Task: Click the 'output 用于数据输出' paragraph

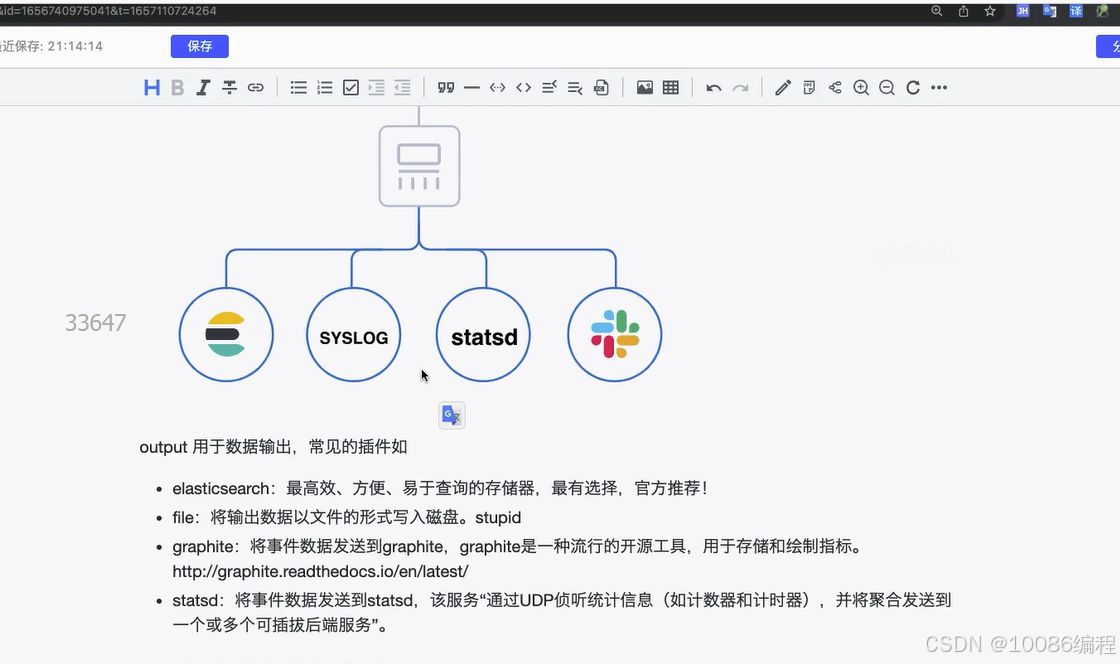Action: (273, 447)
